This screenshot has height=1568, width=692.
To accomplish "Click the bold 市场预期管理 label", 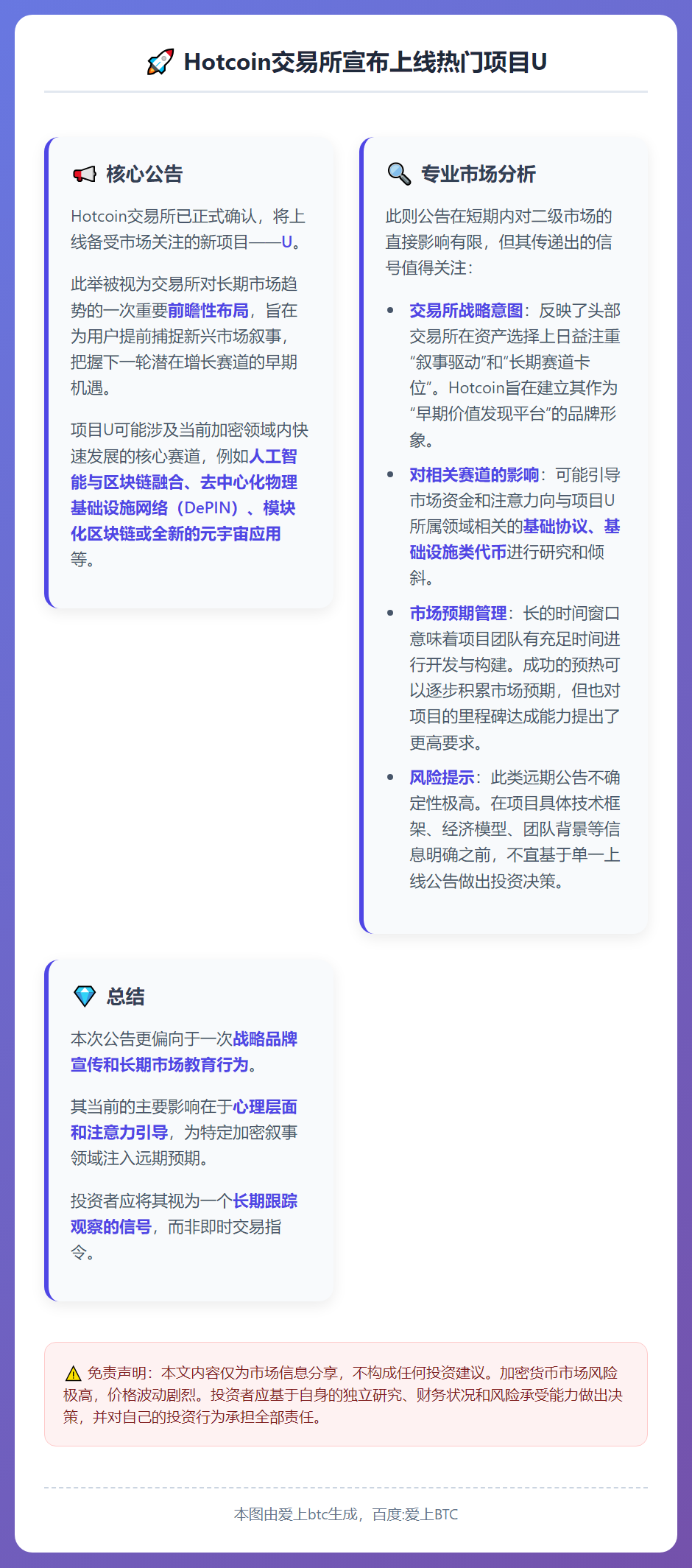I will [458, 614].
